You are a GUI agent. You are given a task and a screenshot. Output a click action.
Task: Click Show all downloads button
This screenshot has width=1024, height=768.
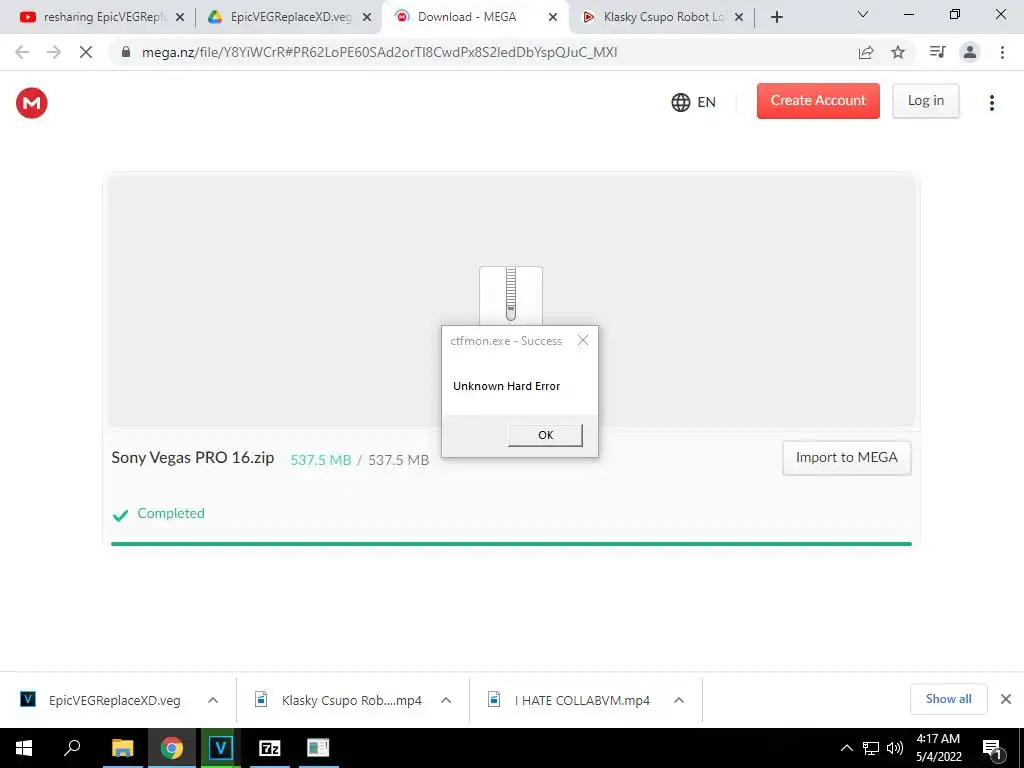948,699
